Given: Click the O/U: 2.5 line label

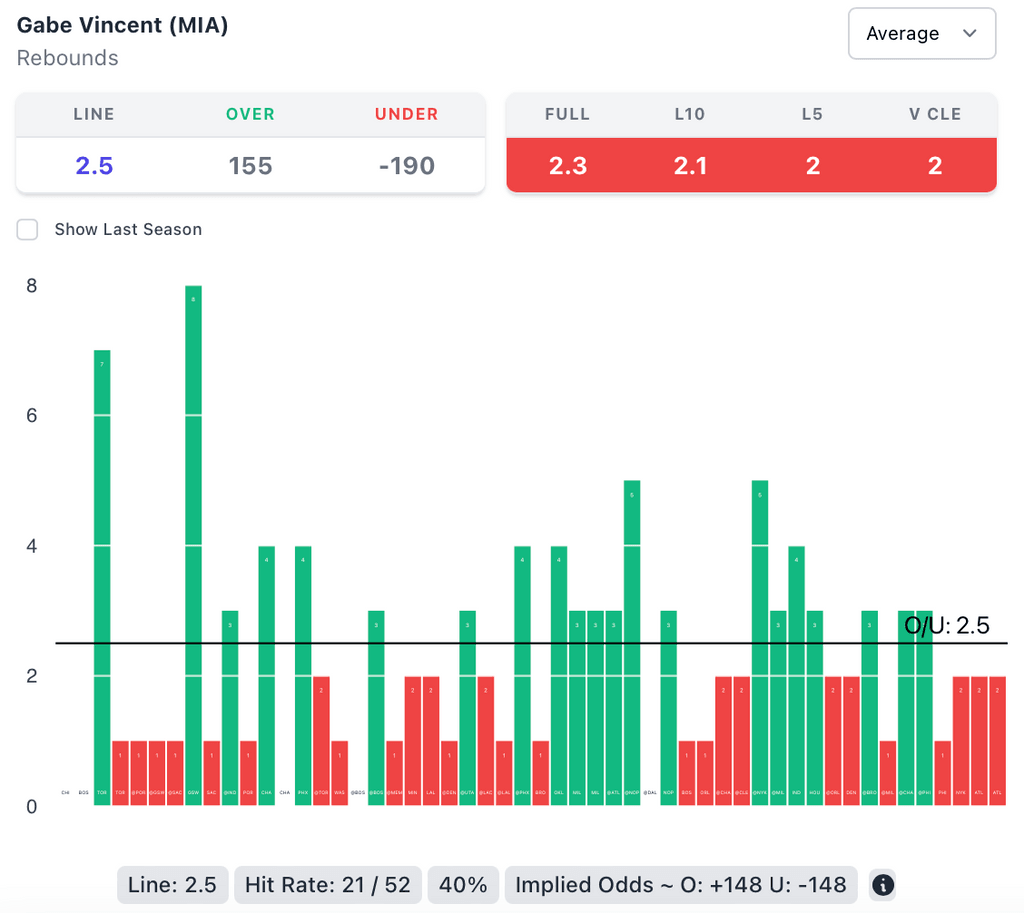Looking at the screenshot, I should 946,626.
